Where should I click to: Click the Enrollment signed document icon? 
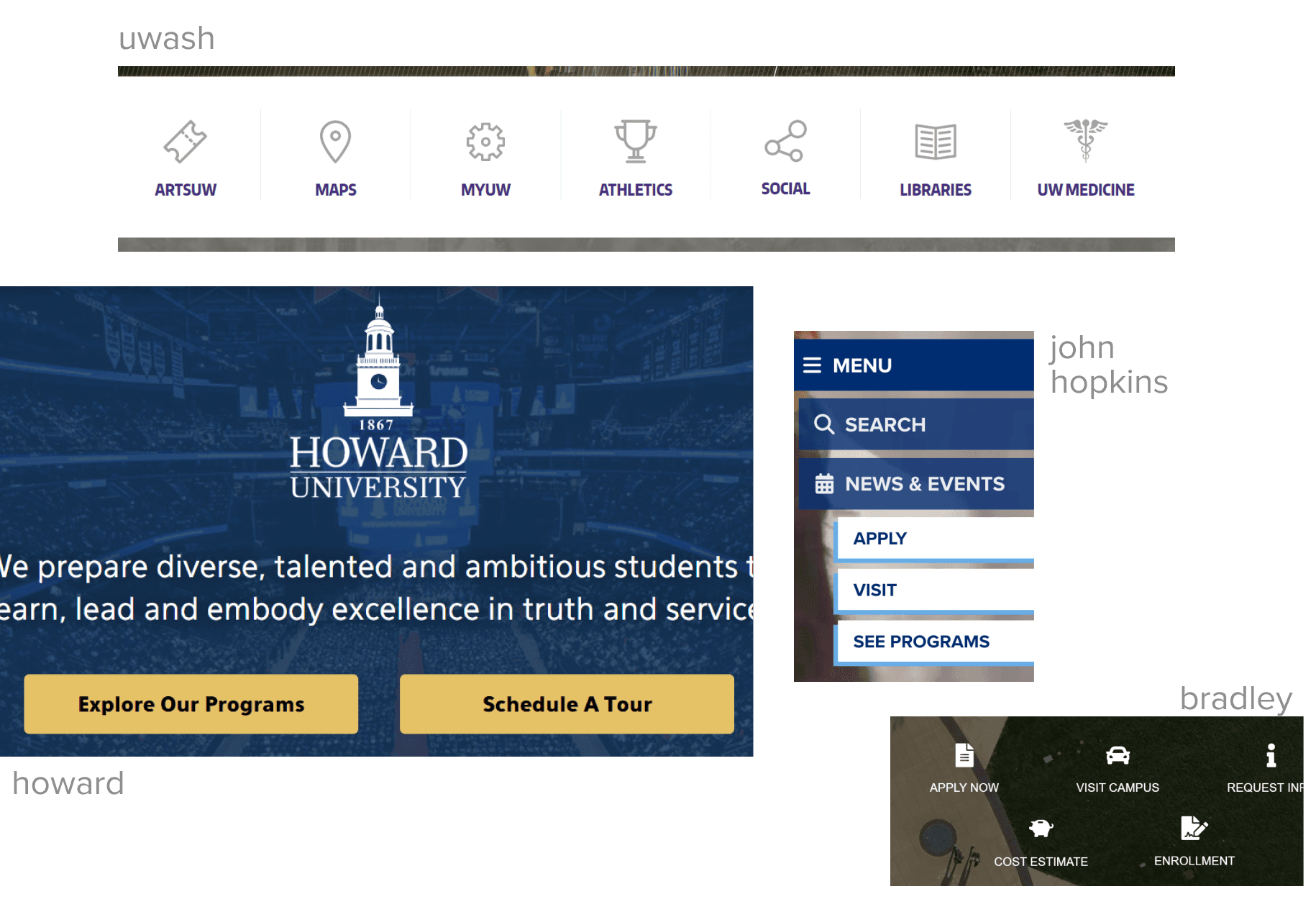[1194, 828]
